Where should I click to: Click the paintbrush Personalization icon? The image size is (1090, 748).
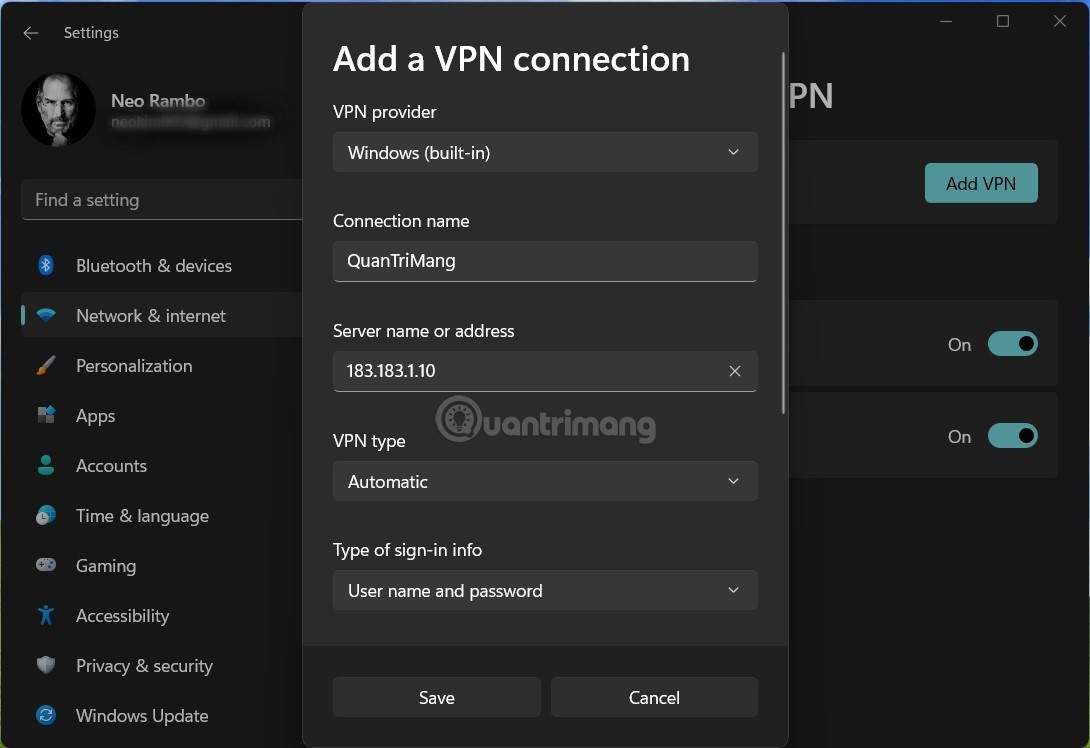(x=46, y=365)
